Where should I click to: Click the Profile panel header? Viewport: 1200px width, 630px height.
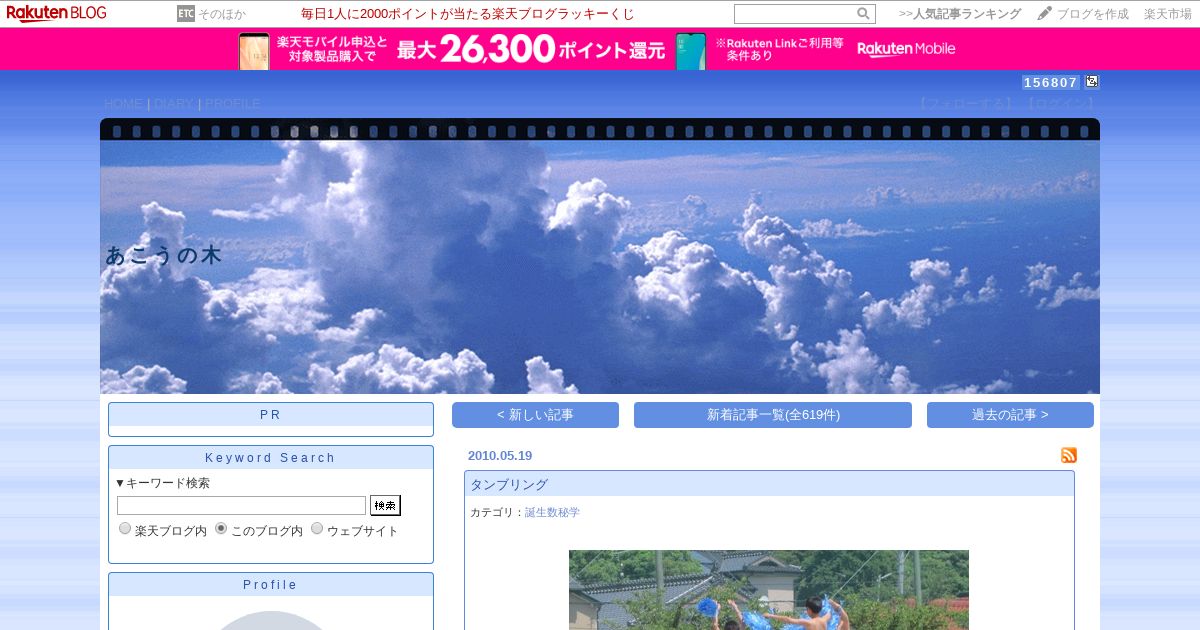[x=271, y=585]
